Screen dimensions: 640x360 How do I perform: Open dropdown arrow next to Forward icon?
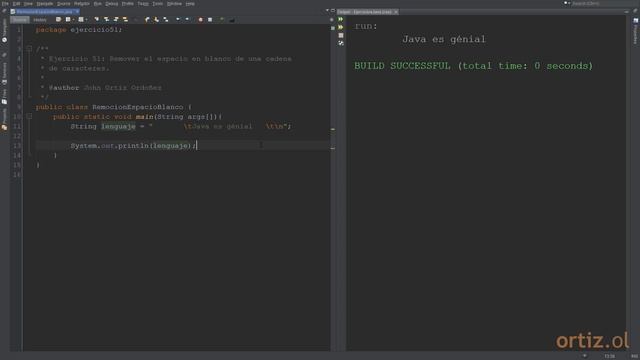point(86,19)
